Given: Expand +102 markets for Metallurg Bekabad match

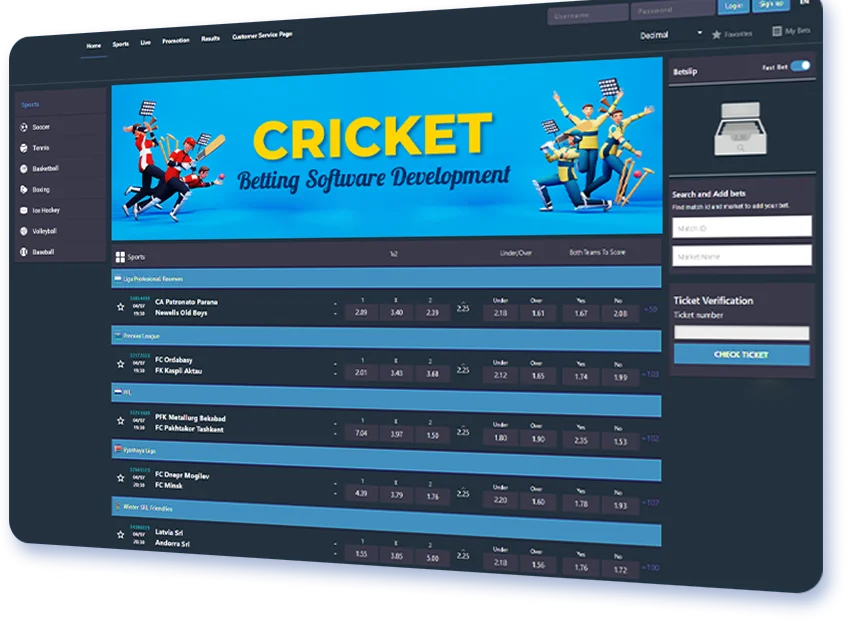Looking at the screenshot, I should click(x=650, y=438).
